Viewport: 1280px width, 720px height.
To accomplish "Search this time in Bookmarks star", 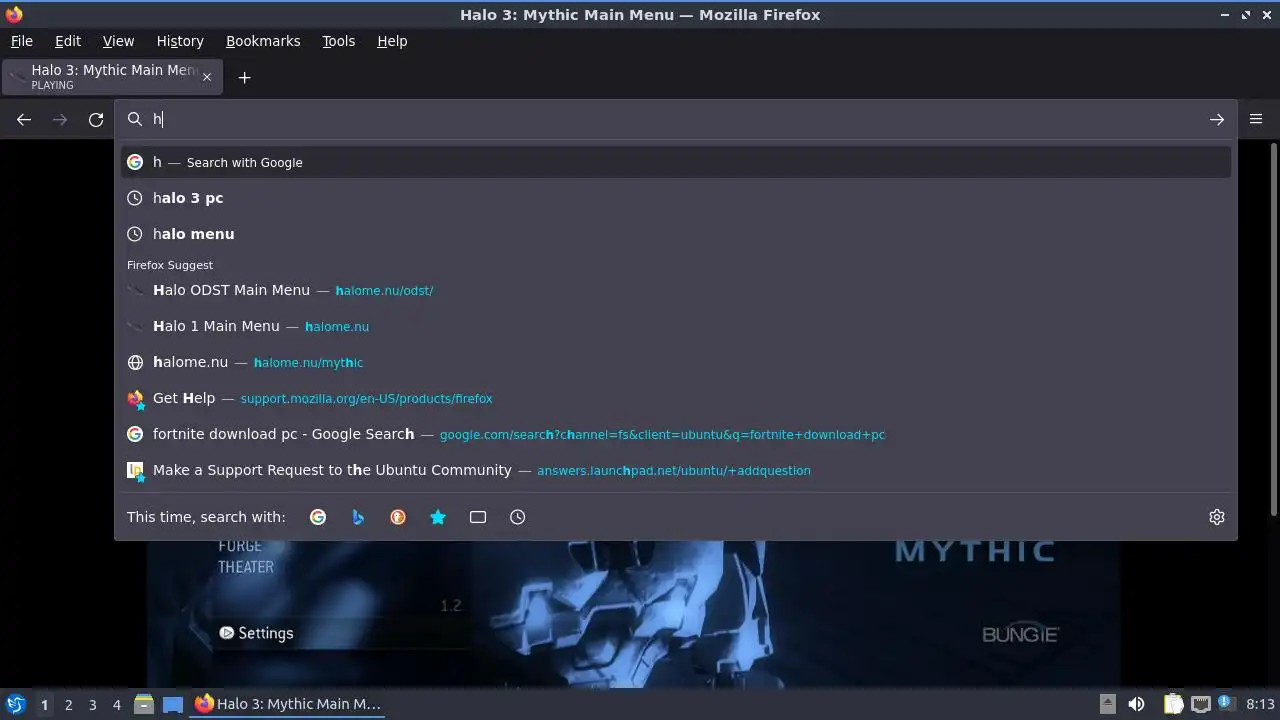I will pos(438,517).
